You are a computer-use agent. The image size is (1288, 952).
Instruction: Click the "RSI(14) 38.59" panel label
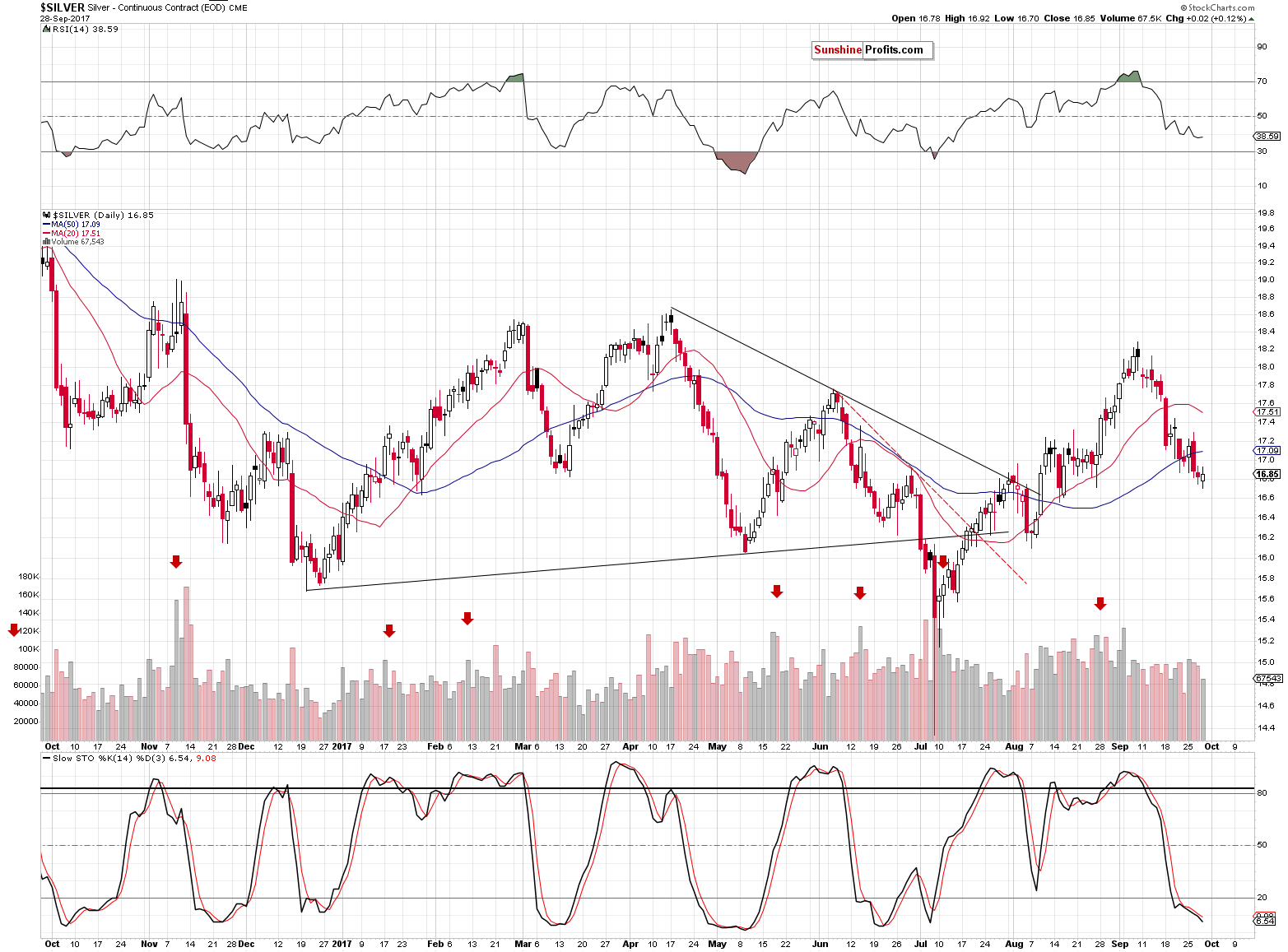[x=86, y=29]
